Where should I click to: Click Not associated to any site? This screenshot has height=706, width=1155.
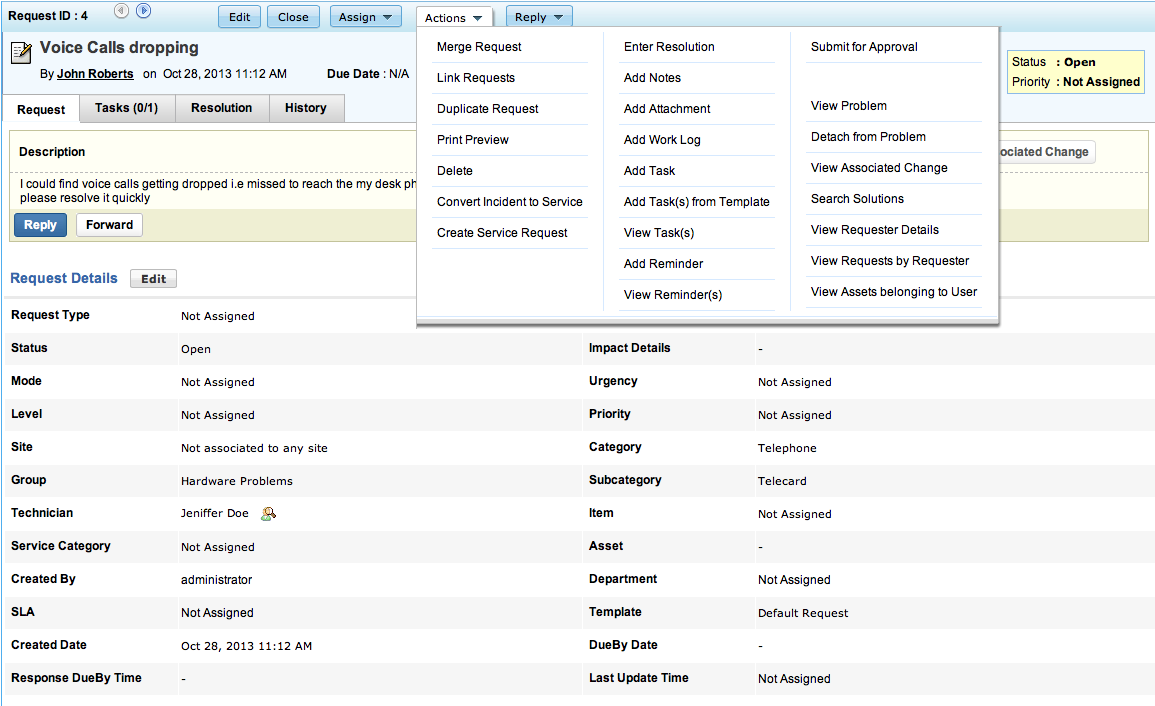(254, 447)
